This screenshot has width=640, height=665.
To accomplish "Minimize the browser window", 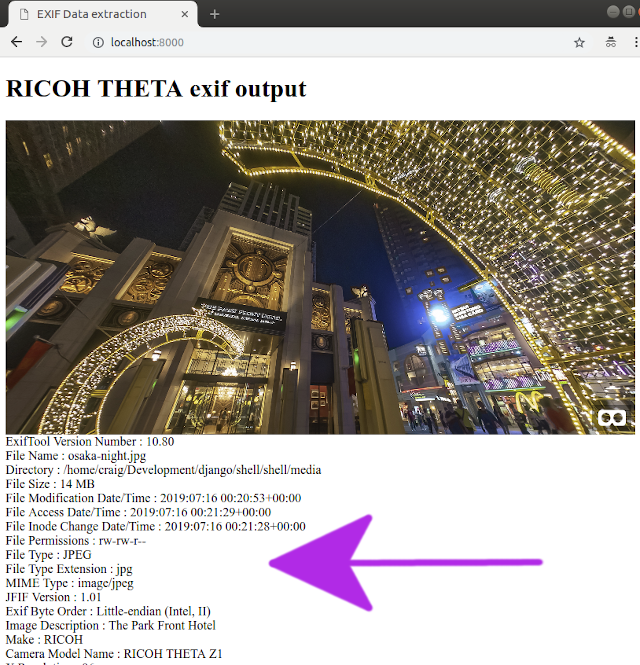I will click(613, 12).
